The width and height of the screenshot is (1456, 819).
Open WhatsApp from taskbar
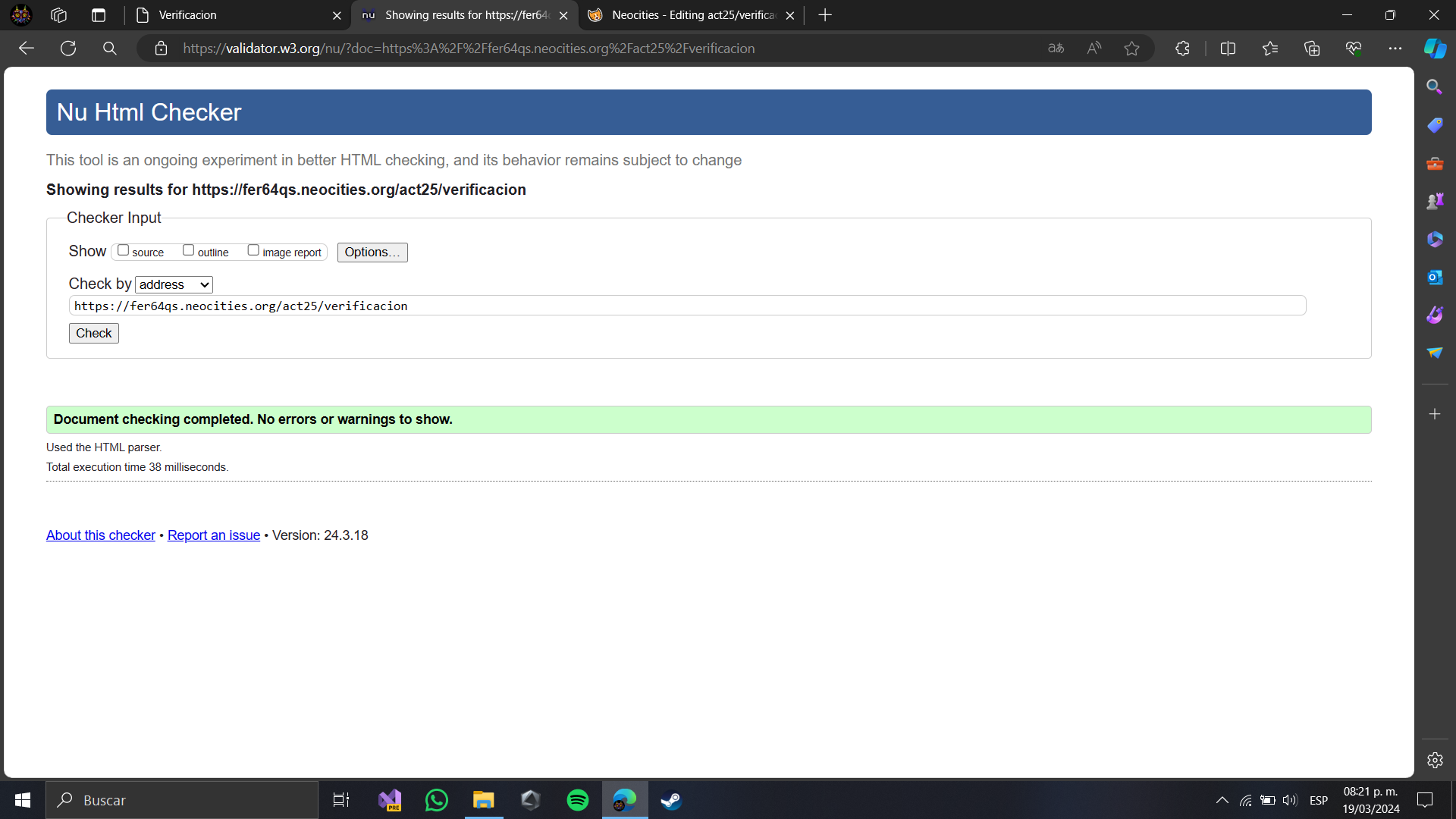436,800
